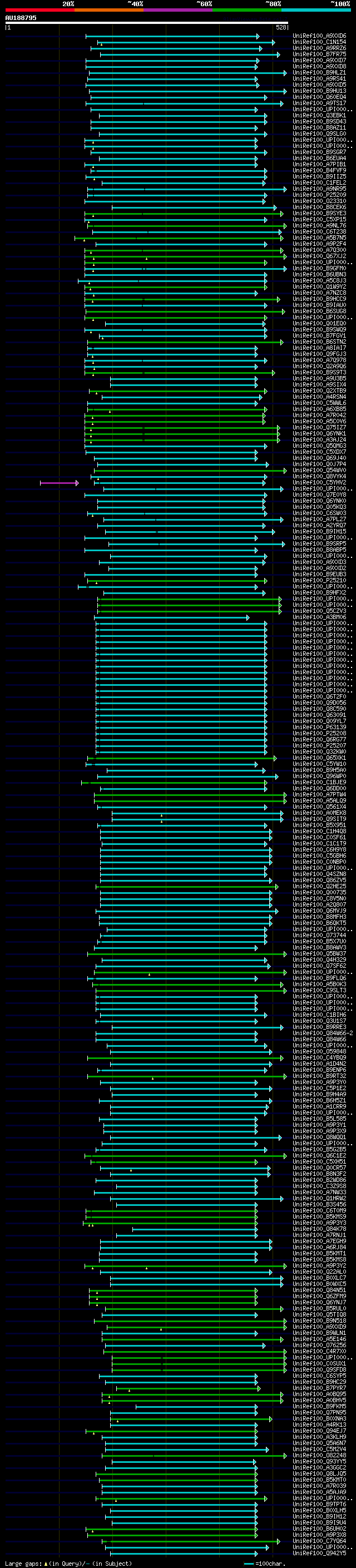356x1568 pixels.
Task: Click the UniRef100_Q5A6N7 label
Action: coord(319,1443)
